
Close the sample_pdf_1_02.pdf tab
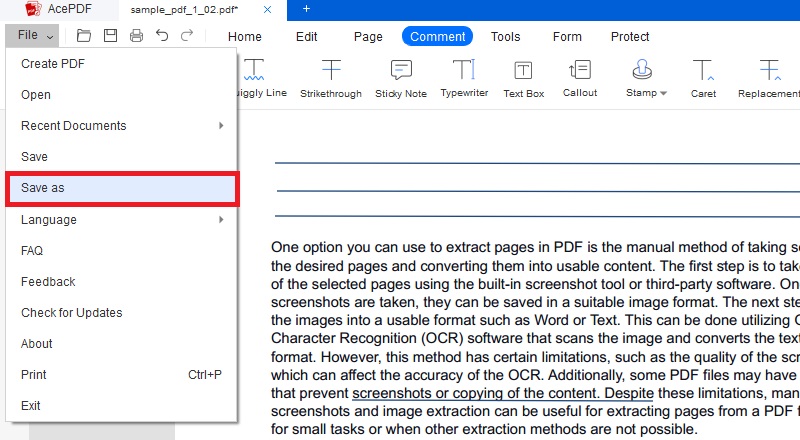267,10
